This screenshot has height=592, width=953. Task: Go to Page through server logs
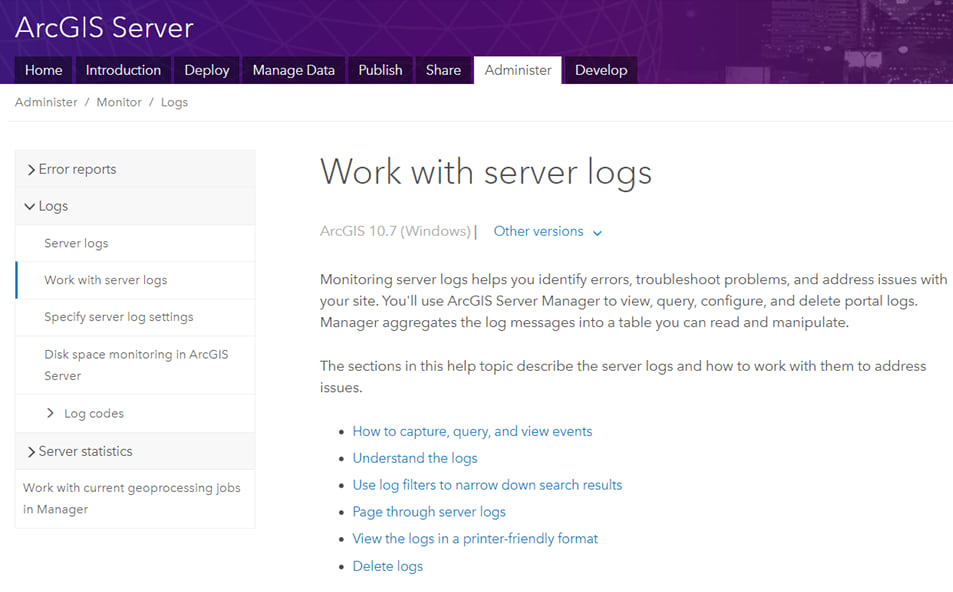click(x=429, y=512)
